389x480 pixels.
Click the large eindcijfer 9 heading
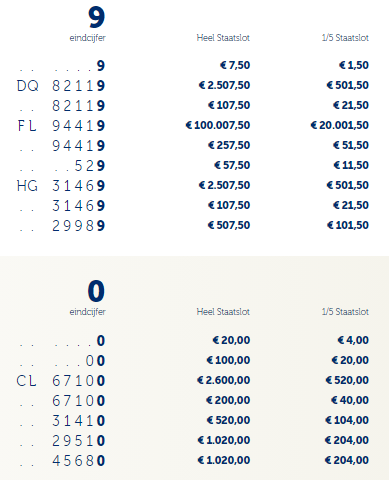[96, 17]
